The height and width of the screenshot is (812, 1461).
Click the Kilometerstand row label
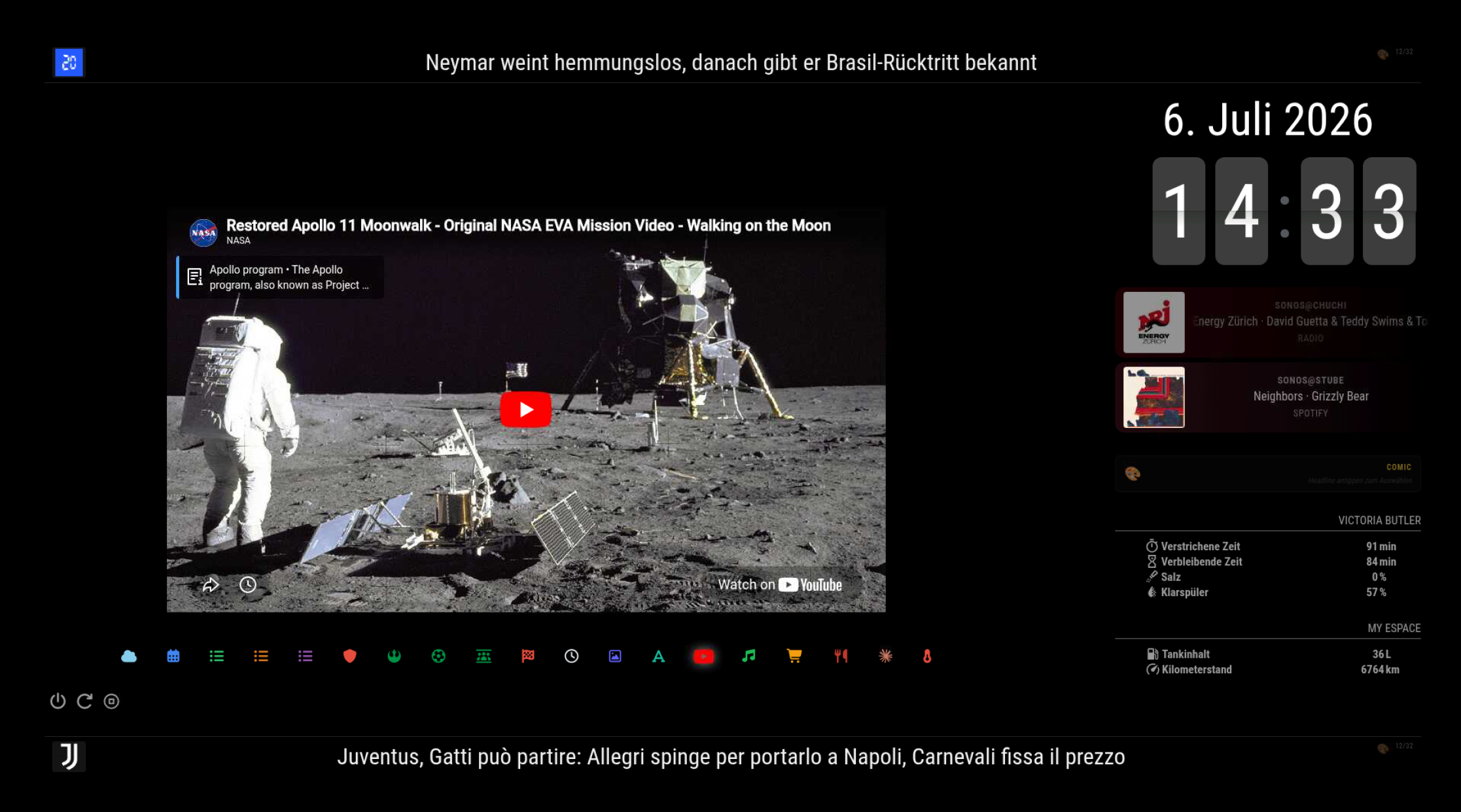[x=1197, y=670]
